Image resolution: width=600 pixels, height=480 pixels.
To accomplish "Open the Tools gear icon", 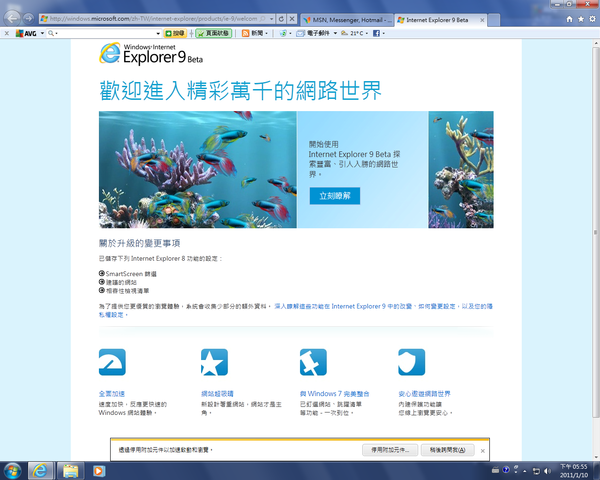I will [592, 19].
